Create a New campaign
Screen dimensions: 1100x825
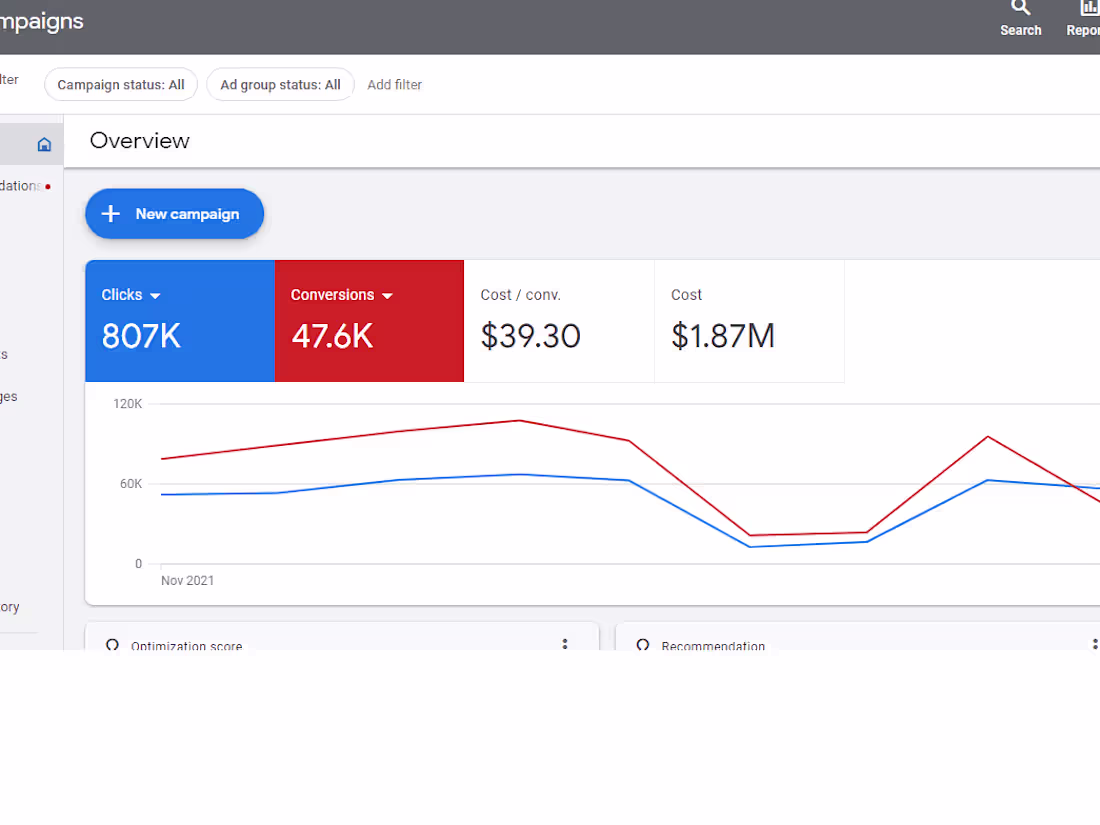click(x=174, y=213)
